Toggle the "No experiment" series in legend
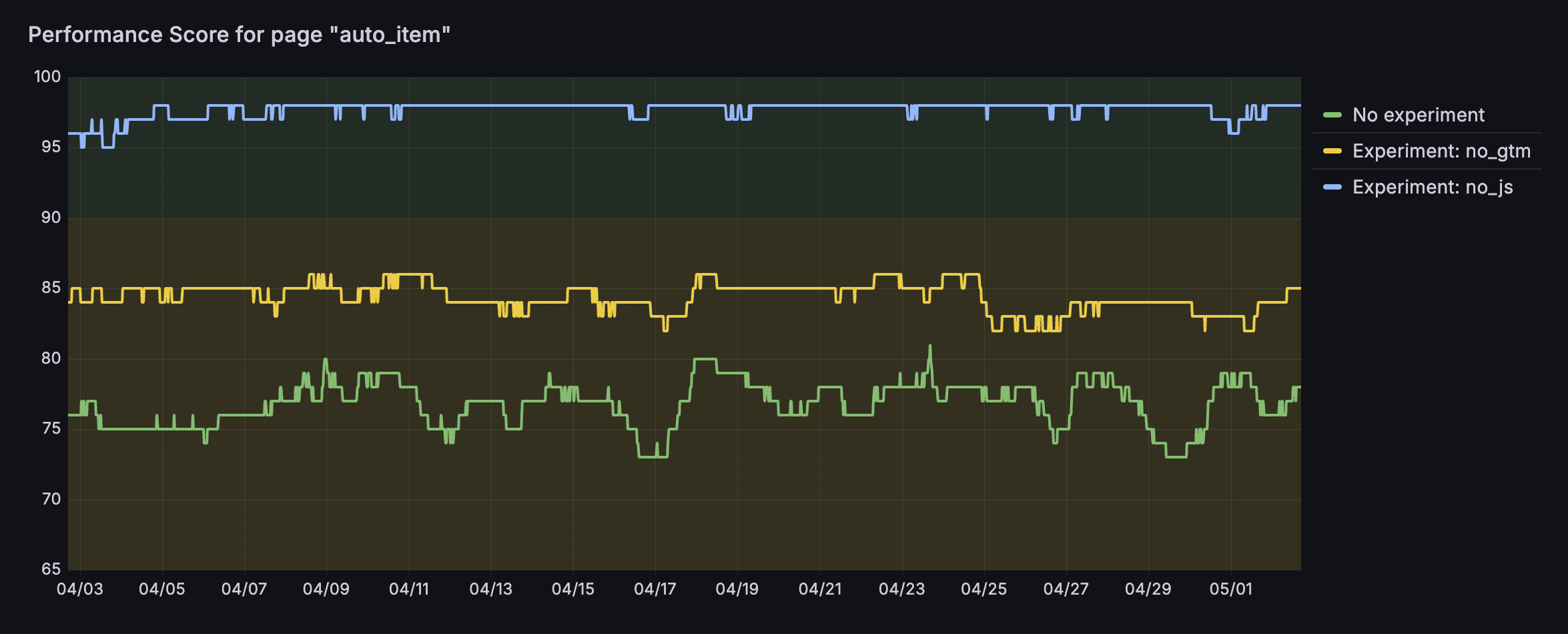The width and height of the screenshot is (1568, 634). (1418, 115)
